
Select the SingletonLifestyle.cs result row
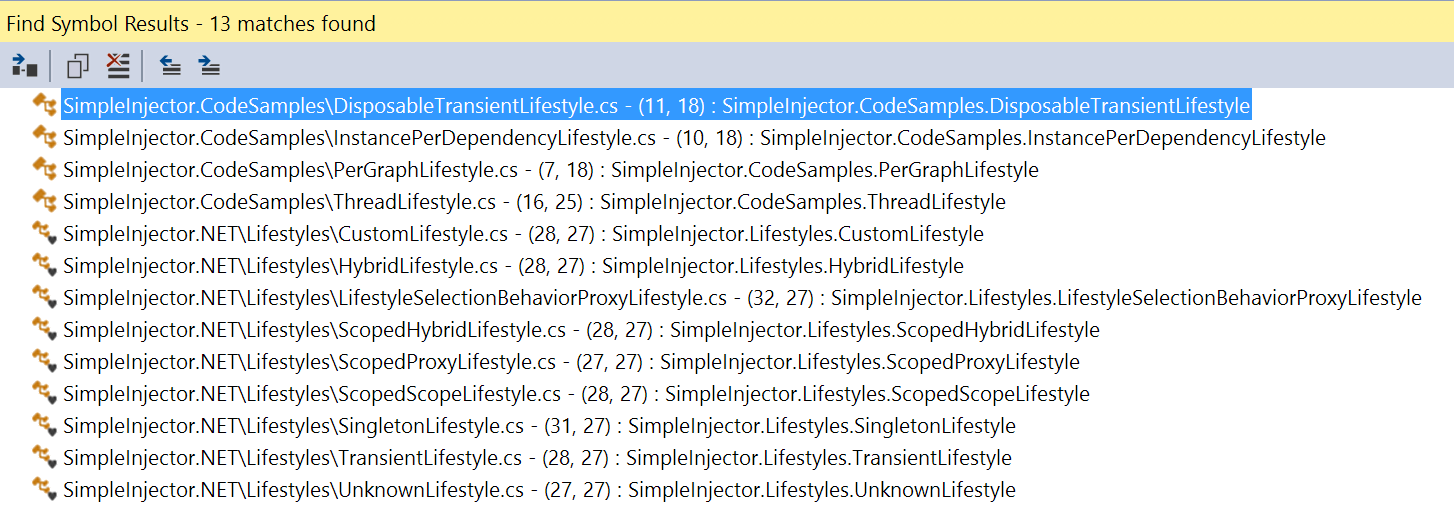[539, 426]
